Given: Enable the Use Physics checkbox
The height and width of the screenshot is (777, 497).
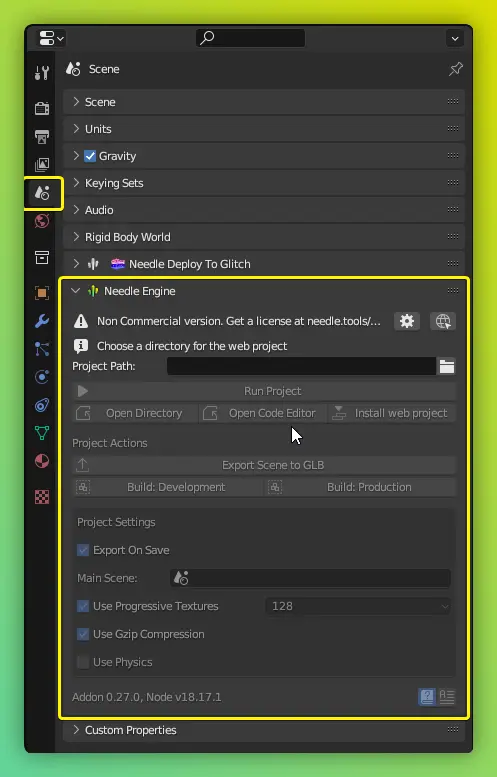Looking at the screenshot, I should tap(83, 662).
